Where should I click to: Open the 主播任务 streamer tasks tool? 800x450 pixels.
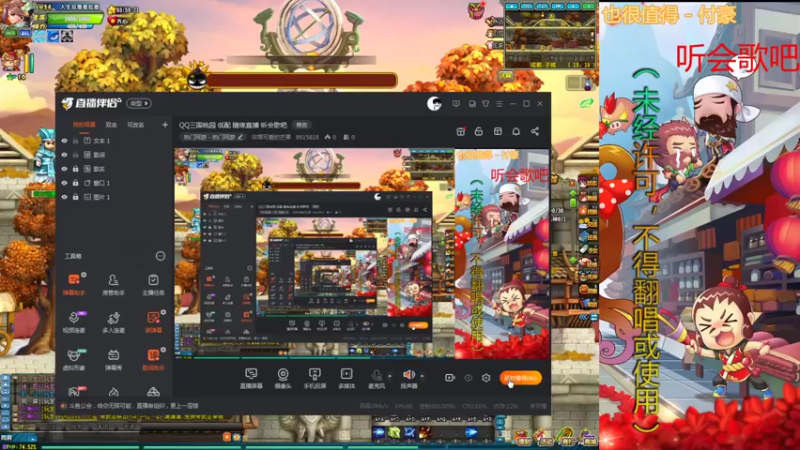click(153, 284)
